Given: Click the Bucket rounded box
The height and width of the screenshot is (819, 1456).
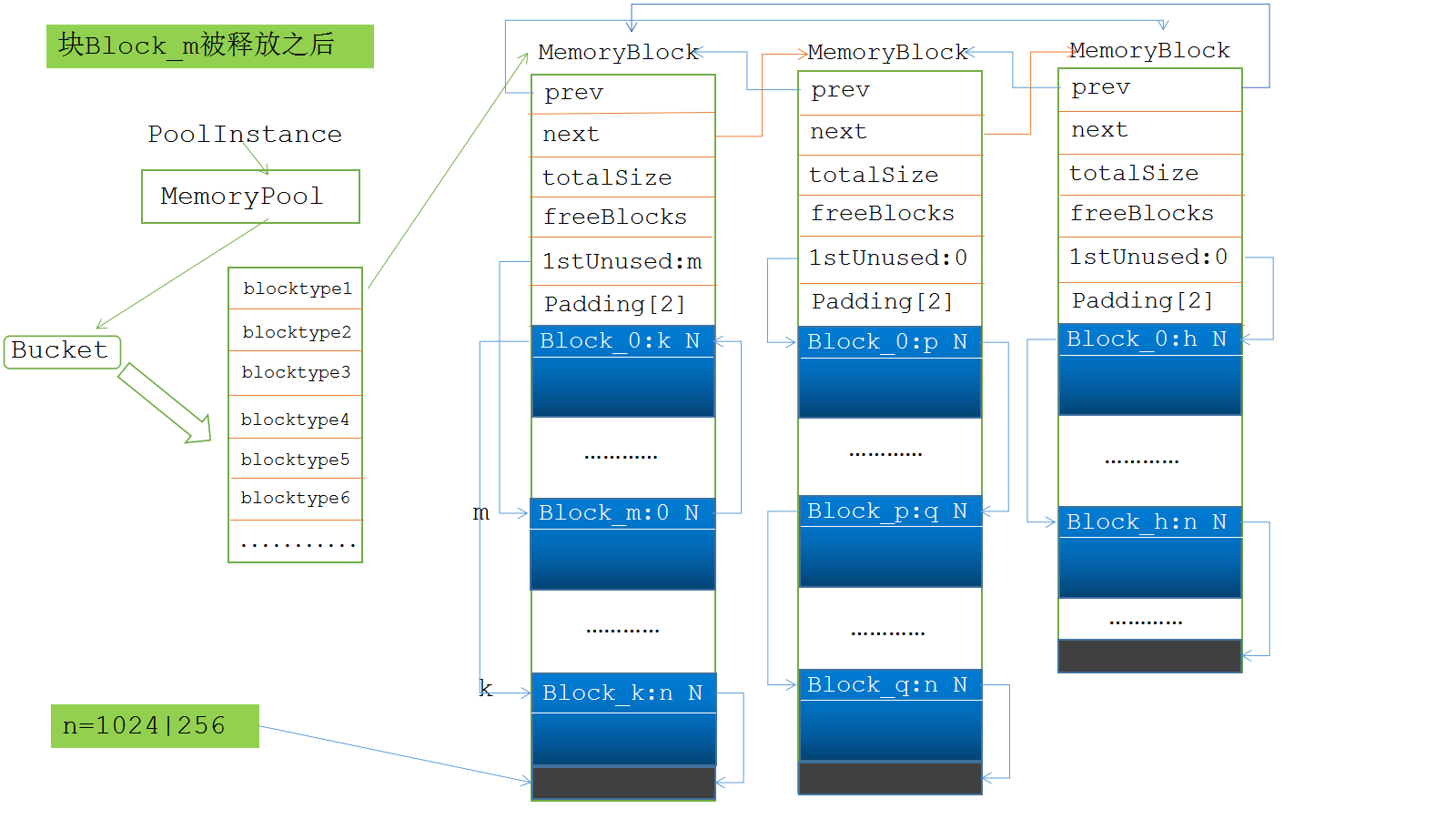Looking at the screenshot, I should click(x=62, y=351).
